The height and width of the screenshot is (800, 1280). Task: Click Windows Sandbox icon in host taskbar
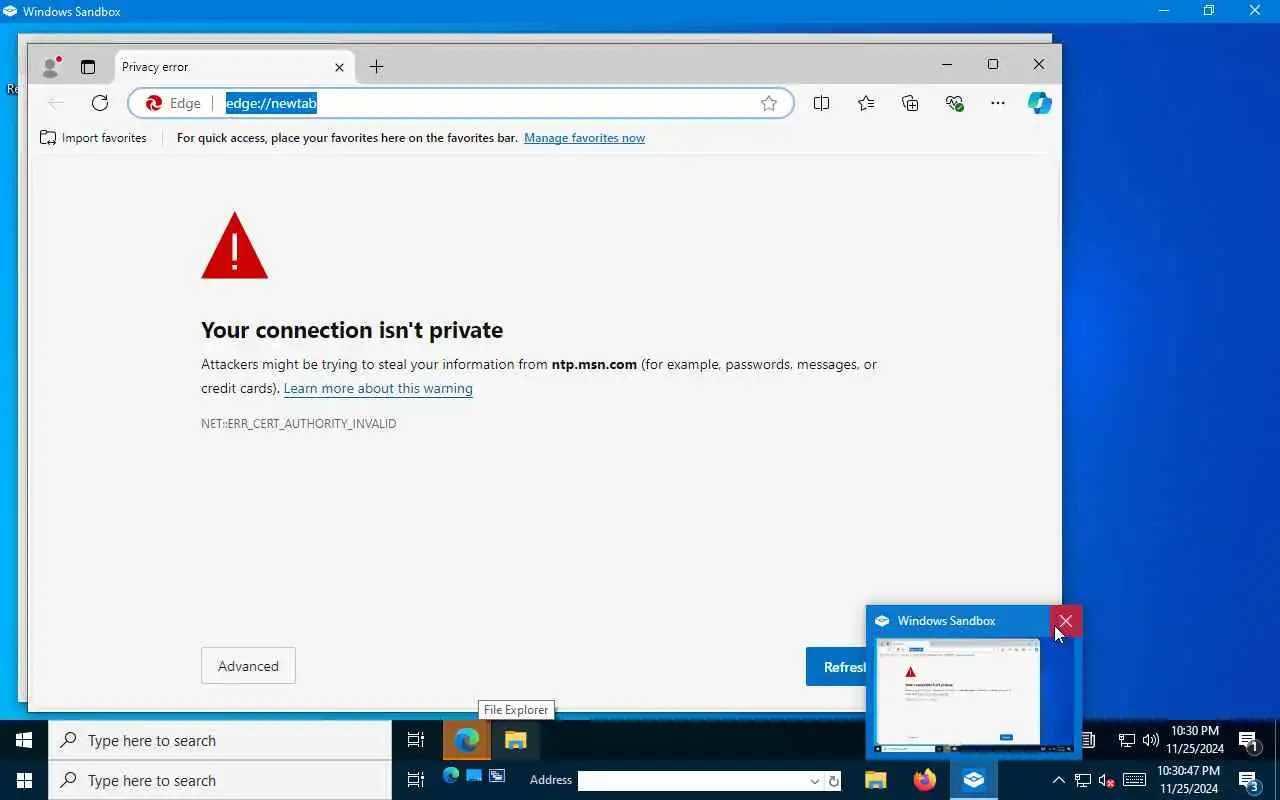(974, 780)
